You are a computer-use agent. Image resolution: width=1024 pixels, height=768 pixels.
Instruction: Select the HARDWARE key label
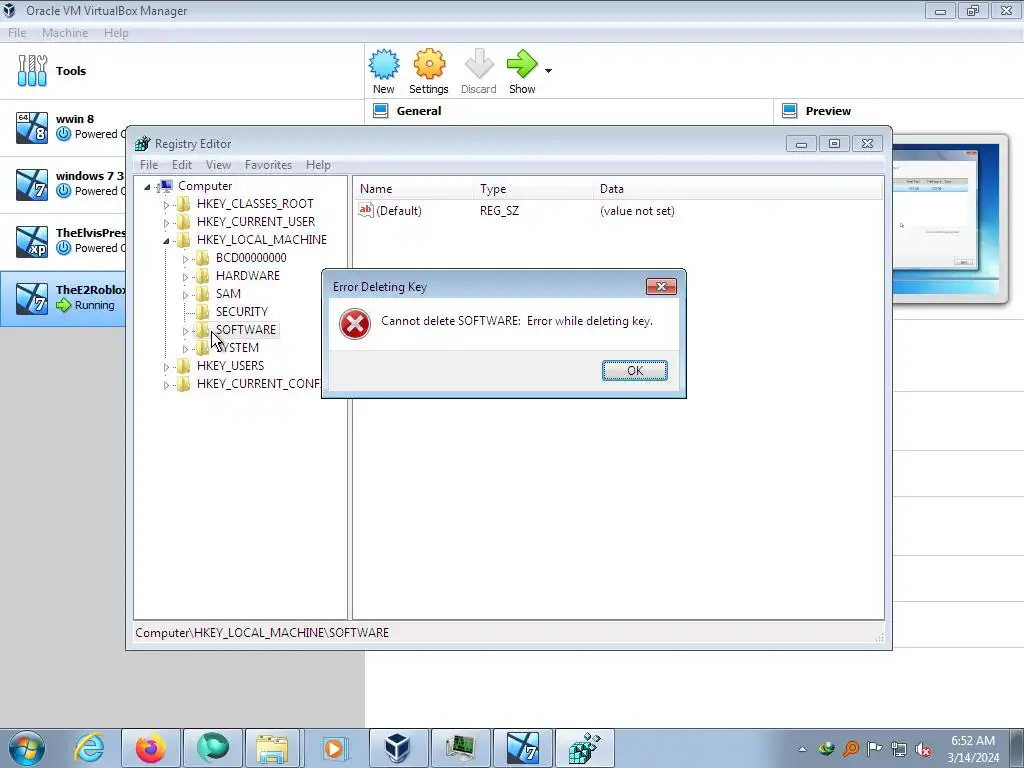coord(248,276)
